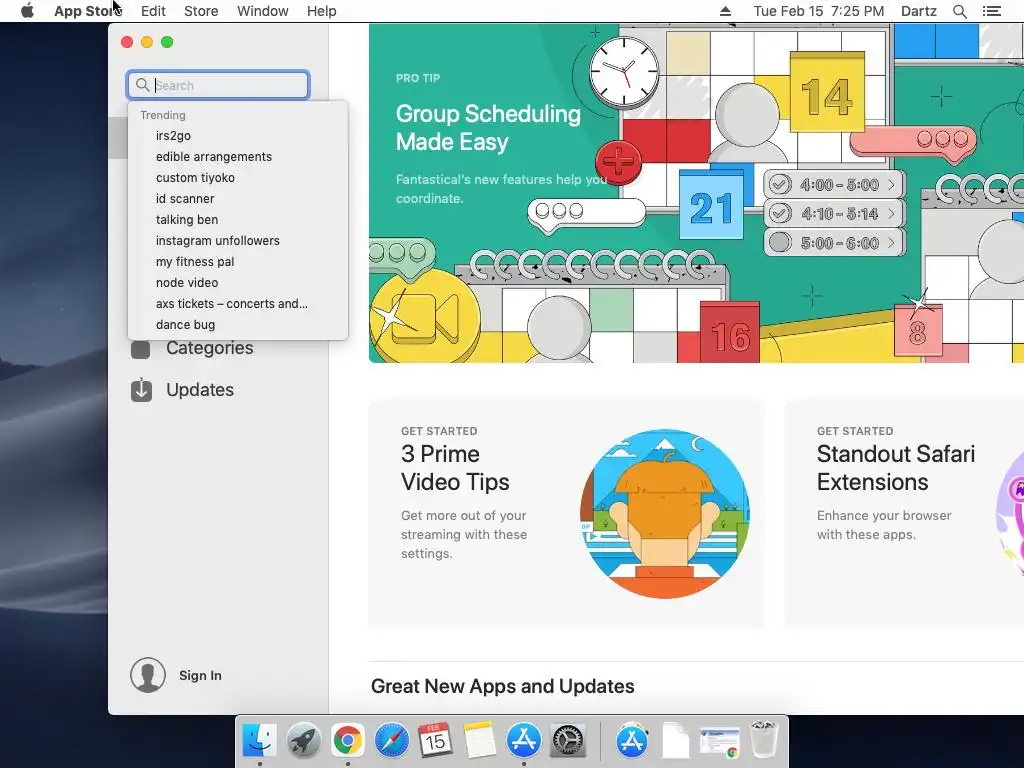Screen dimensions: 1024x768
Task: Open the Edit menu
Action: [x=153, y=11]
